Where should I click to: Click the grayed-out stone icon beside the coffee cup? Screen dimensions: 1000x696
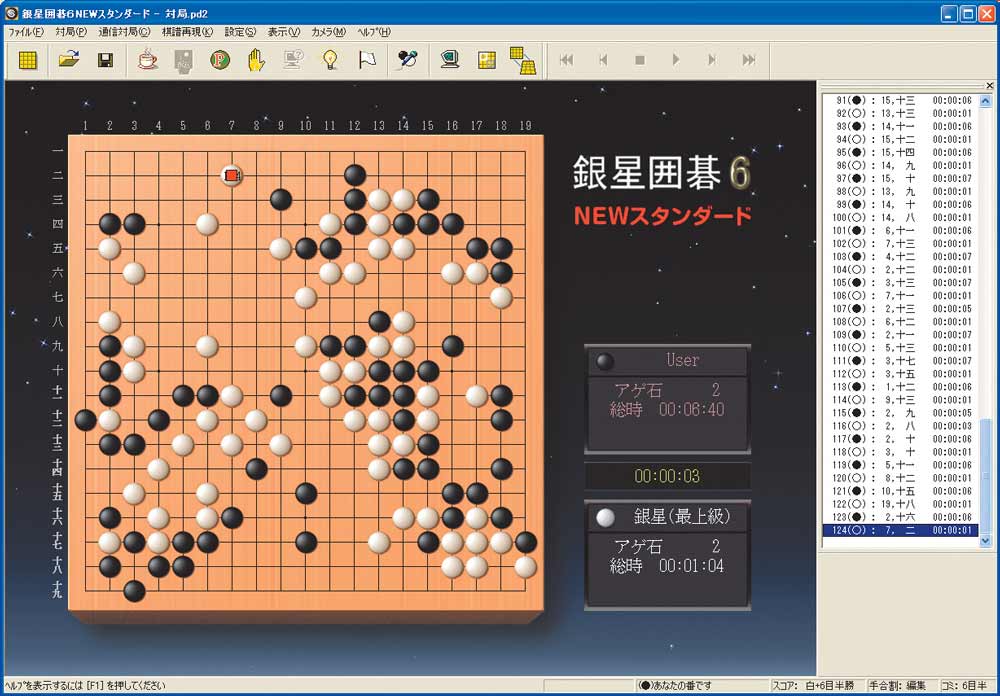pos(184,61)
